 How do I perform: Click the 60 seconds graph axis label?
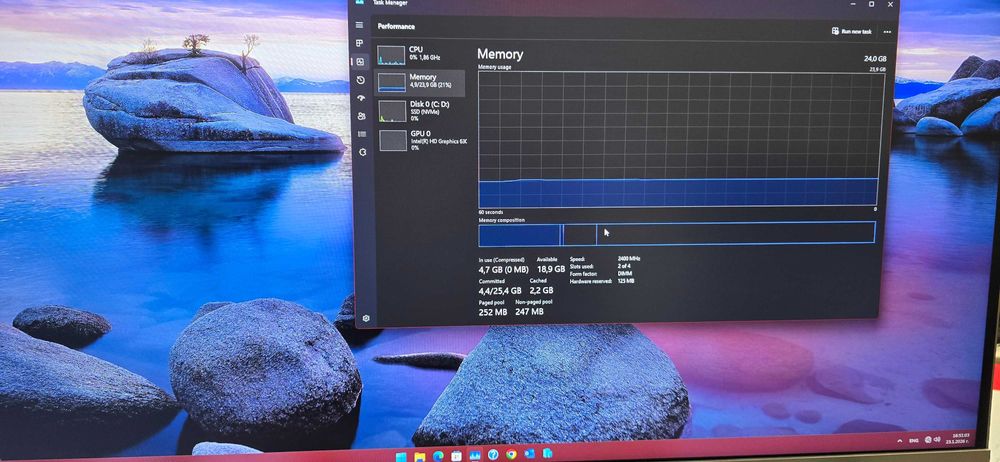pos(490,212)
